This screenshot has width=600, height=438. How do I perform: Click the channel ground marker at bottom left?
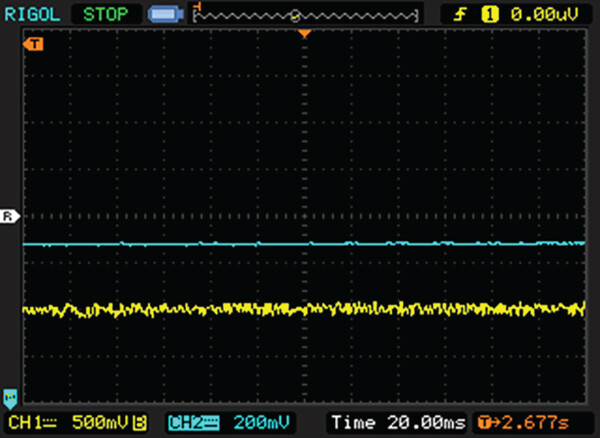pos(10,399)
